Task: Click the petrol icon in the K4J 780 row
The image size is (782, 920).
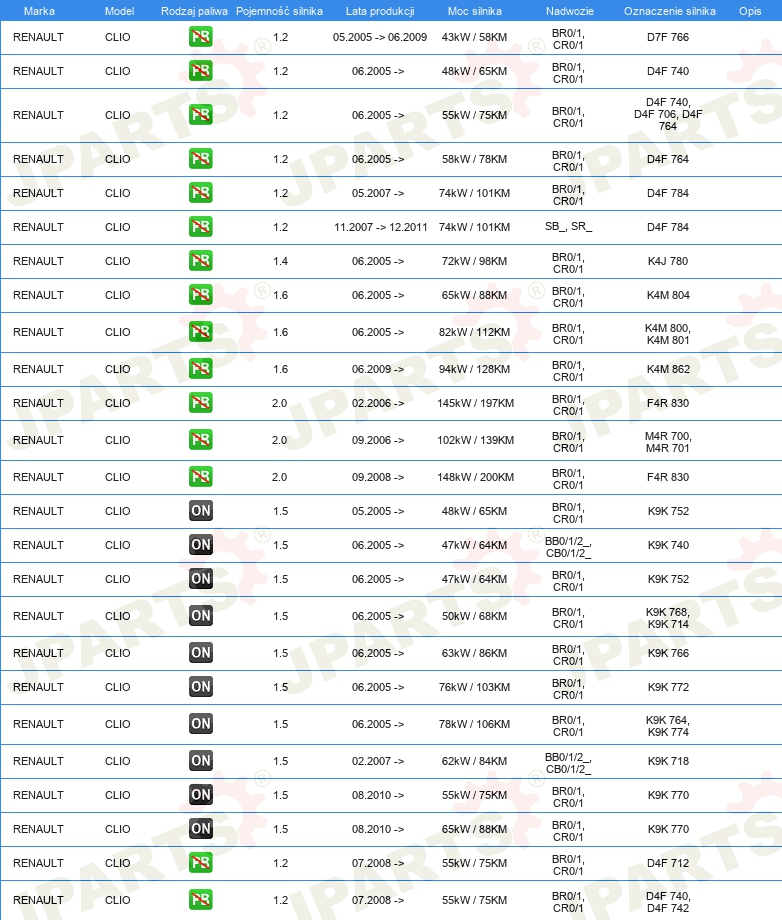Action: tap(201, 261)
